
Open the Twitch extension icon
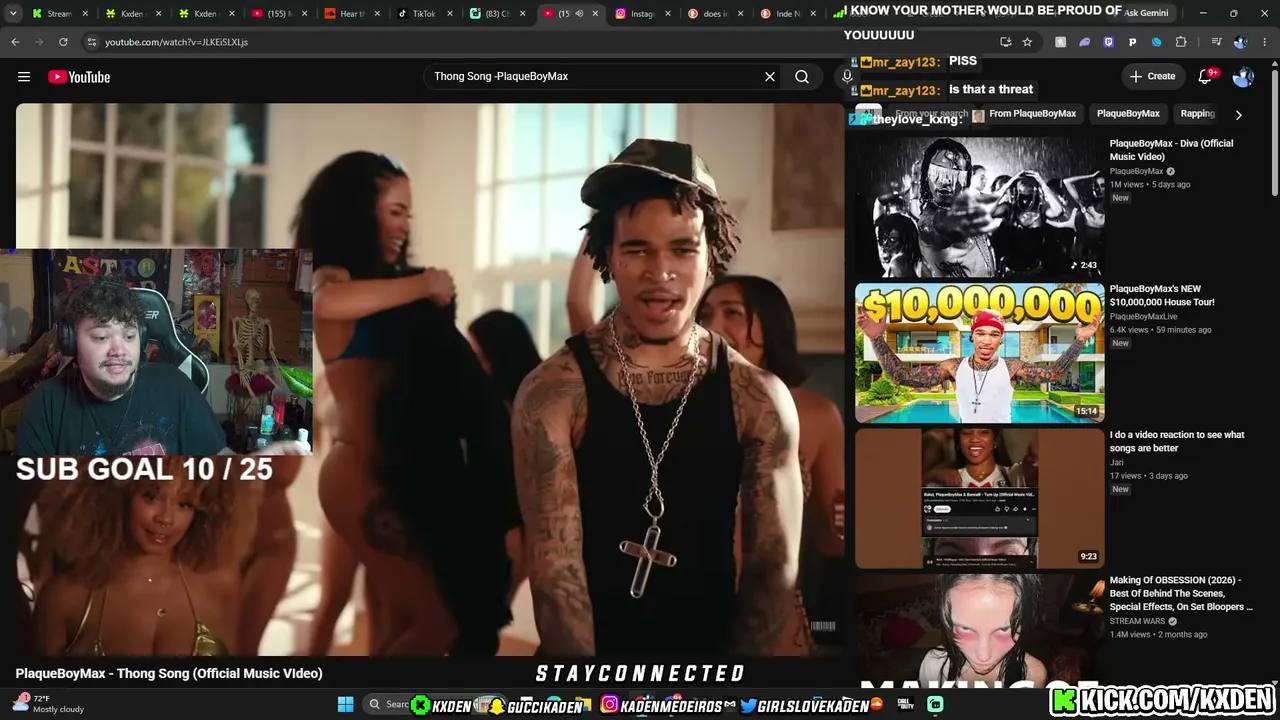[x=1108, y=42]
